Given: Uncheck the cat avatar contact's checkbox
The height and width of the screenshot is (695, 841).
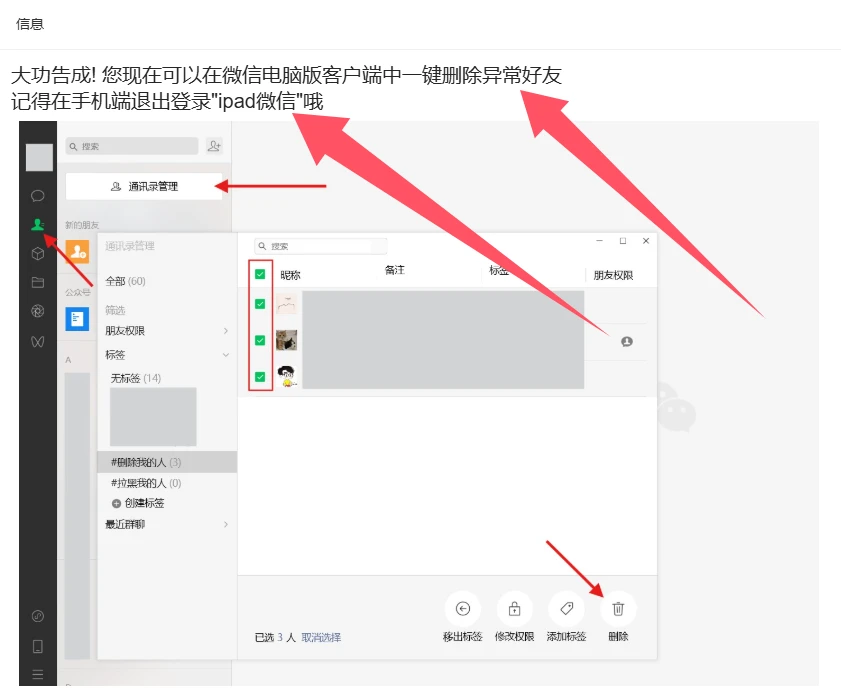Looking at the screenshot, I should coord(260,340).
